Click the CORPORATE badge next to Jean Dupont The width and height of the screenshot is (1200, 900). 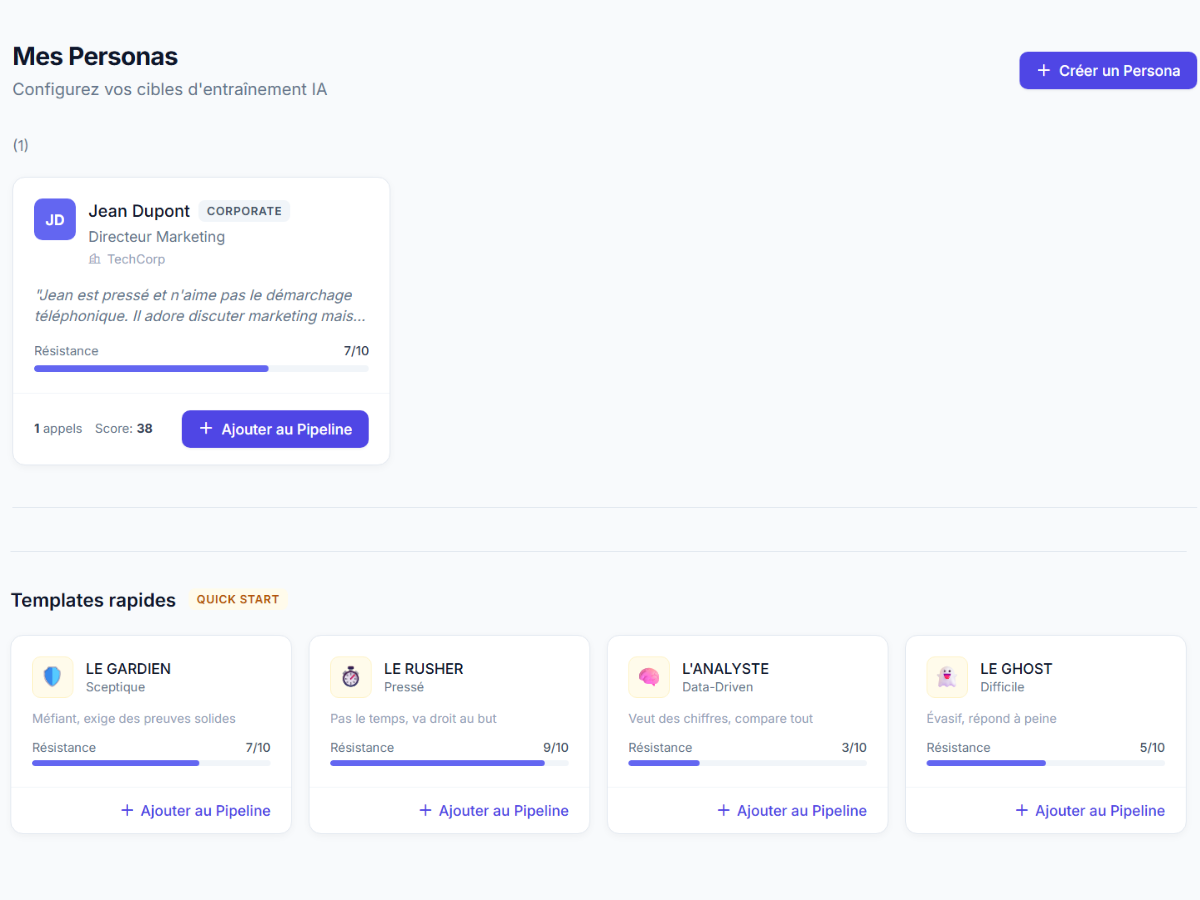pos(244,211)
